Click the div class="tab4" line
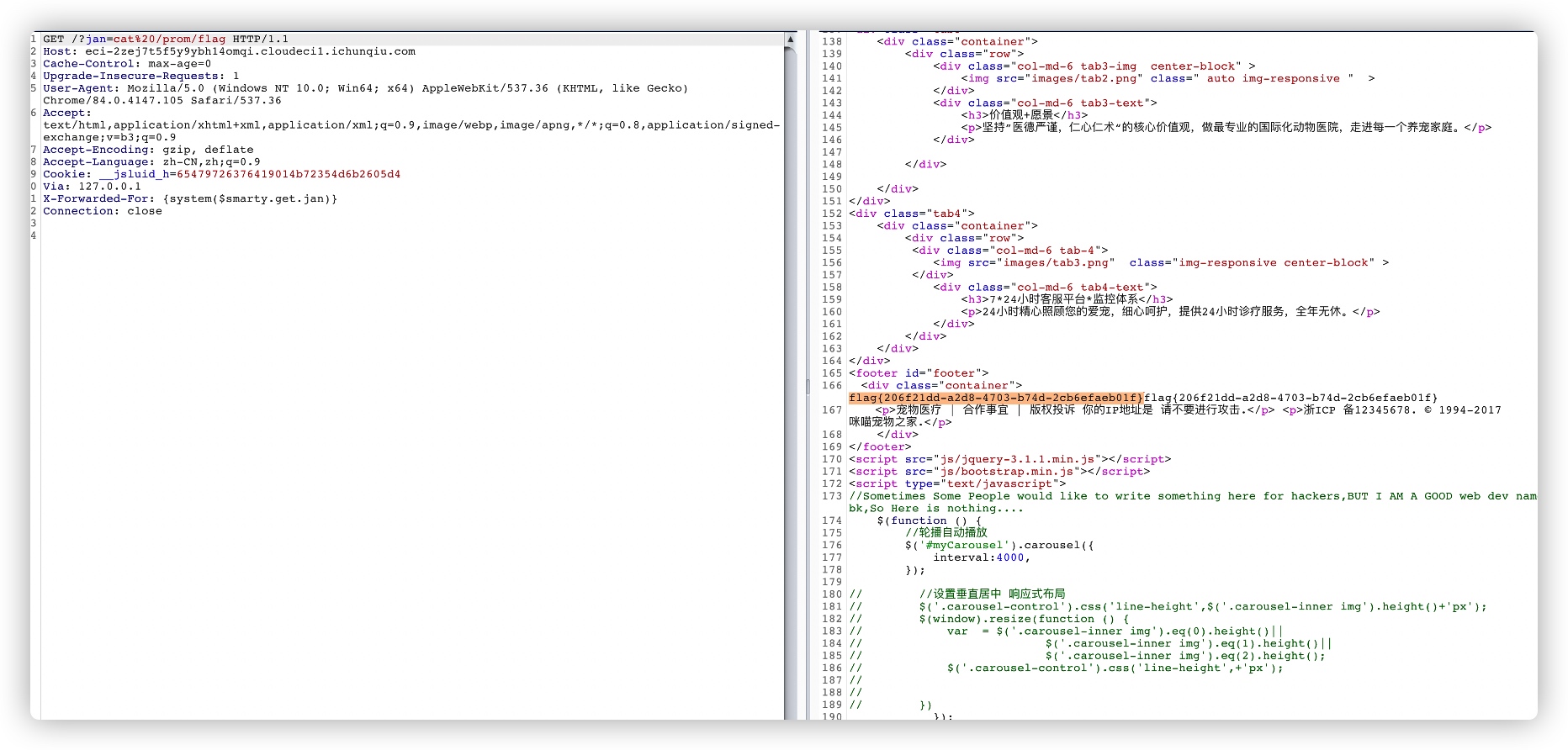This screenshot has width=1568, height=750. pos(912,214)
